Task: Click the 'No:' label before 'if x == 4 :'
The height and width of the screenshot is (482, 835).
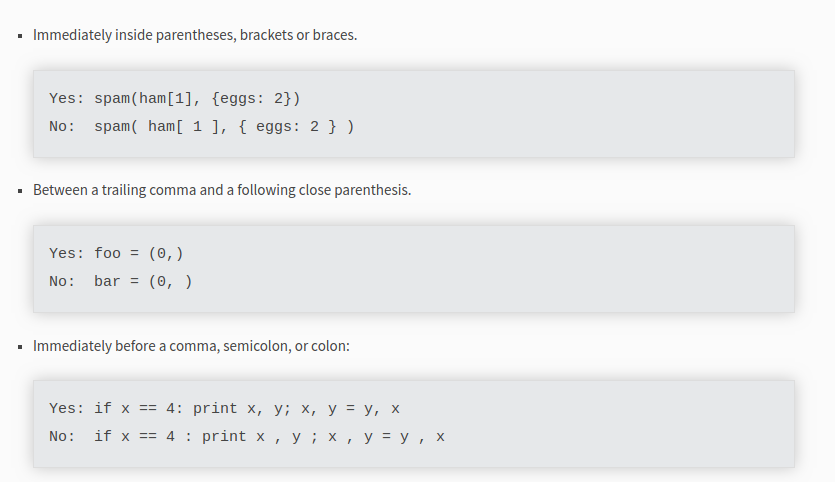Action: click(x=62, y=437)
